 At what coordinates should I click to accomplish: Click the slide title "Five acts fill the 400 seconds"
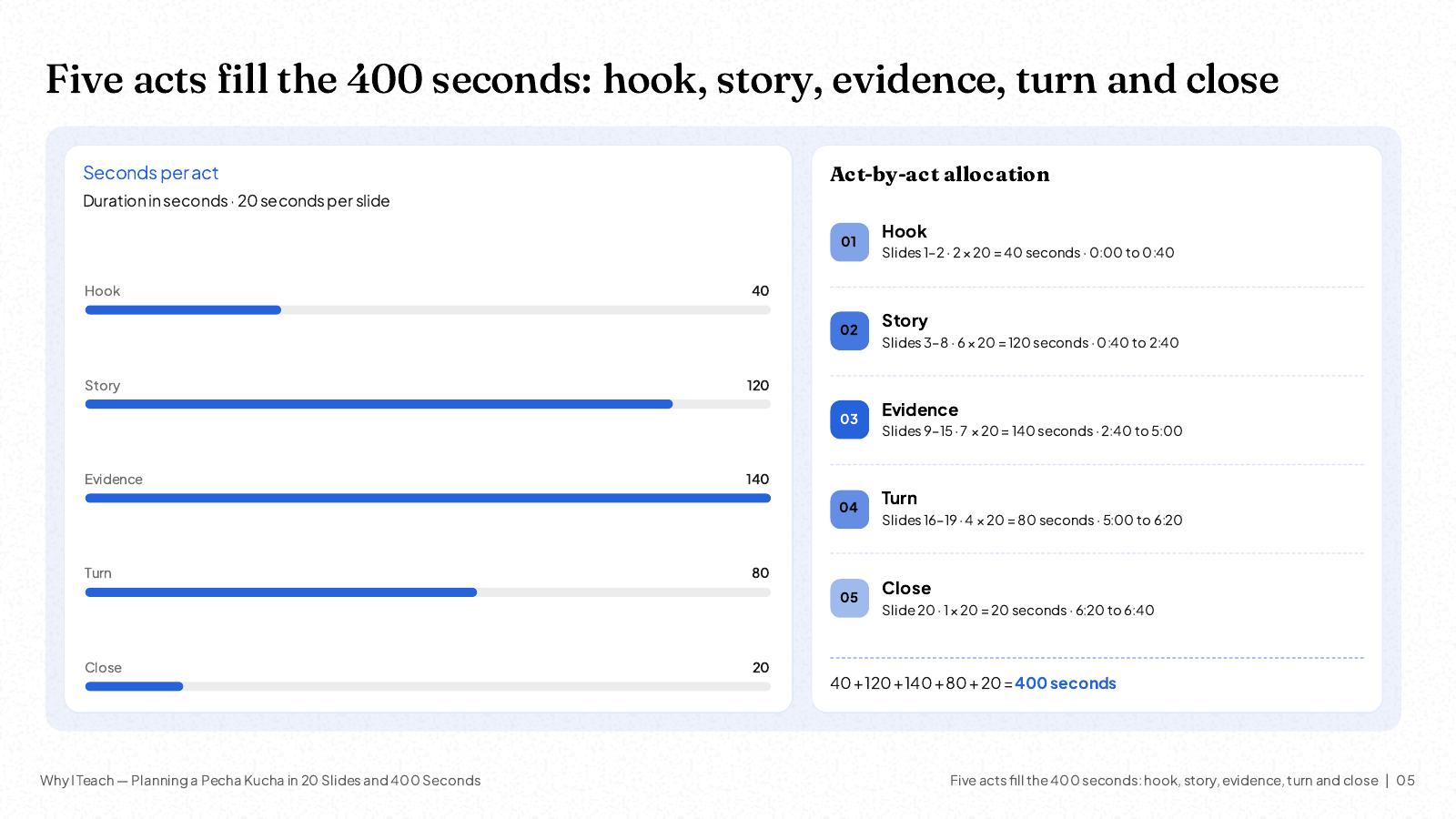click(x=662, y=79)
